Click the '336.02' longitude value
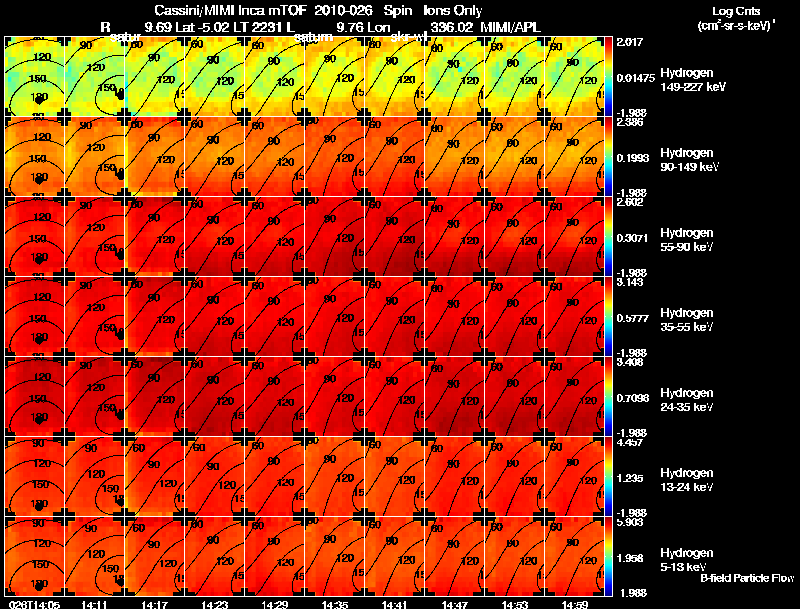 (452, 28)
